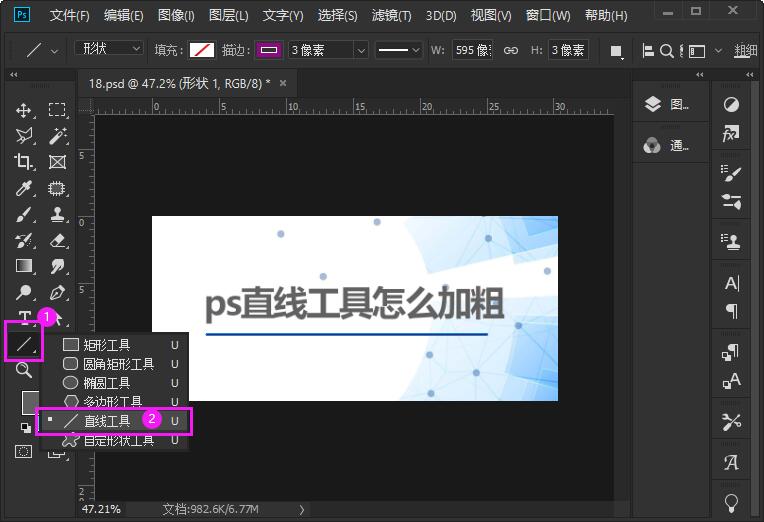764x522 pixels.
Task: Open the 文件(F) menu
Action: point(69,16)
